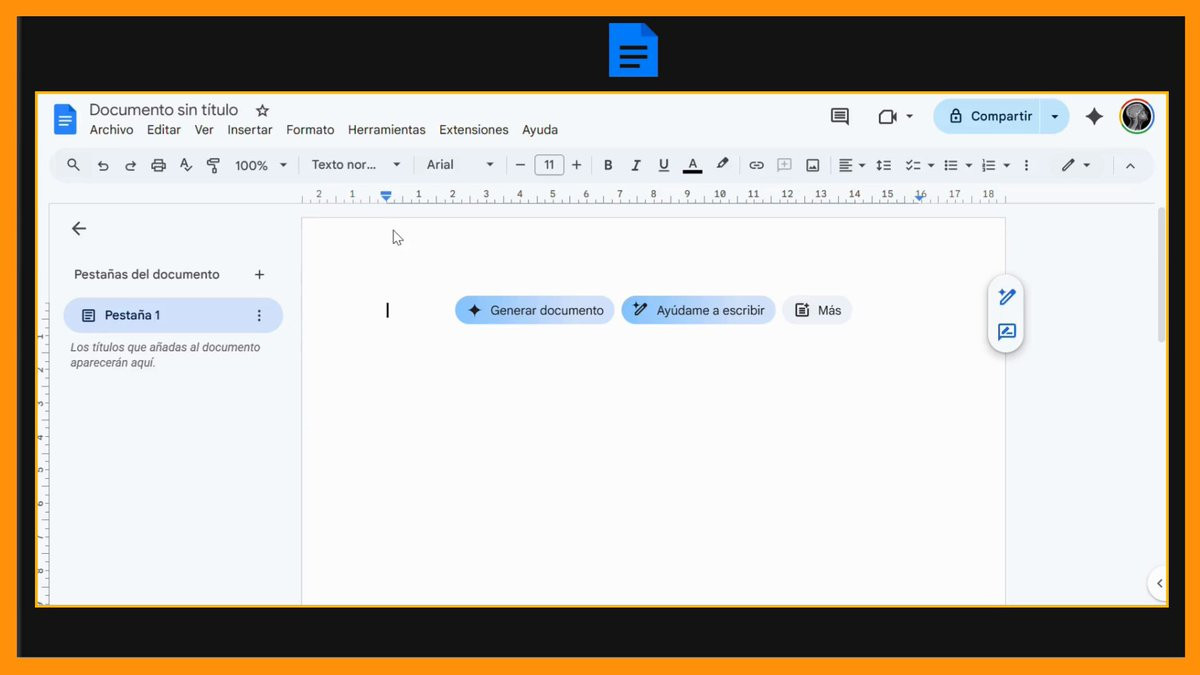Screen dimensions: 1200x675
Task: Click Ayúdame a escribir chip
Action: click(x=698, y=310)
